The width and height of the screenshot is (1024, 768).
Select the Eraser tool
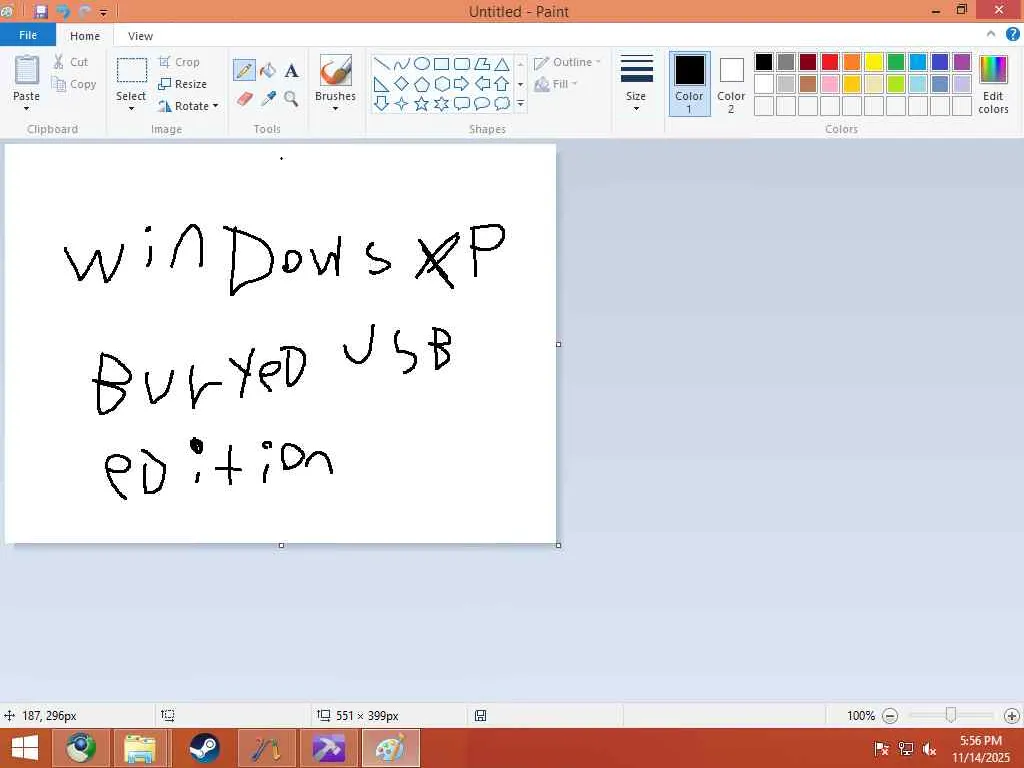[244, 99]
